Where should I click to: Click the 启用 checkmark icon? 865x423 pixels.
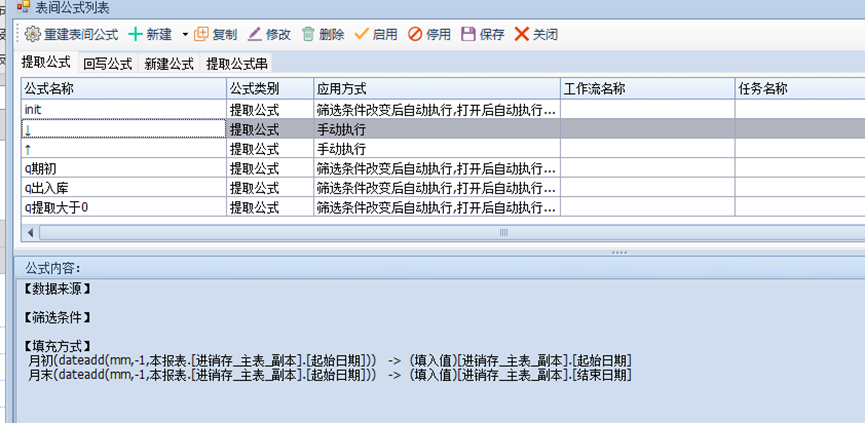tap(361, 34)
